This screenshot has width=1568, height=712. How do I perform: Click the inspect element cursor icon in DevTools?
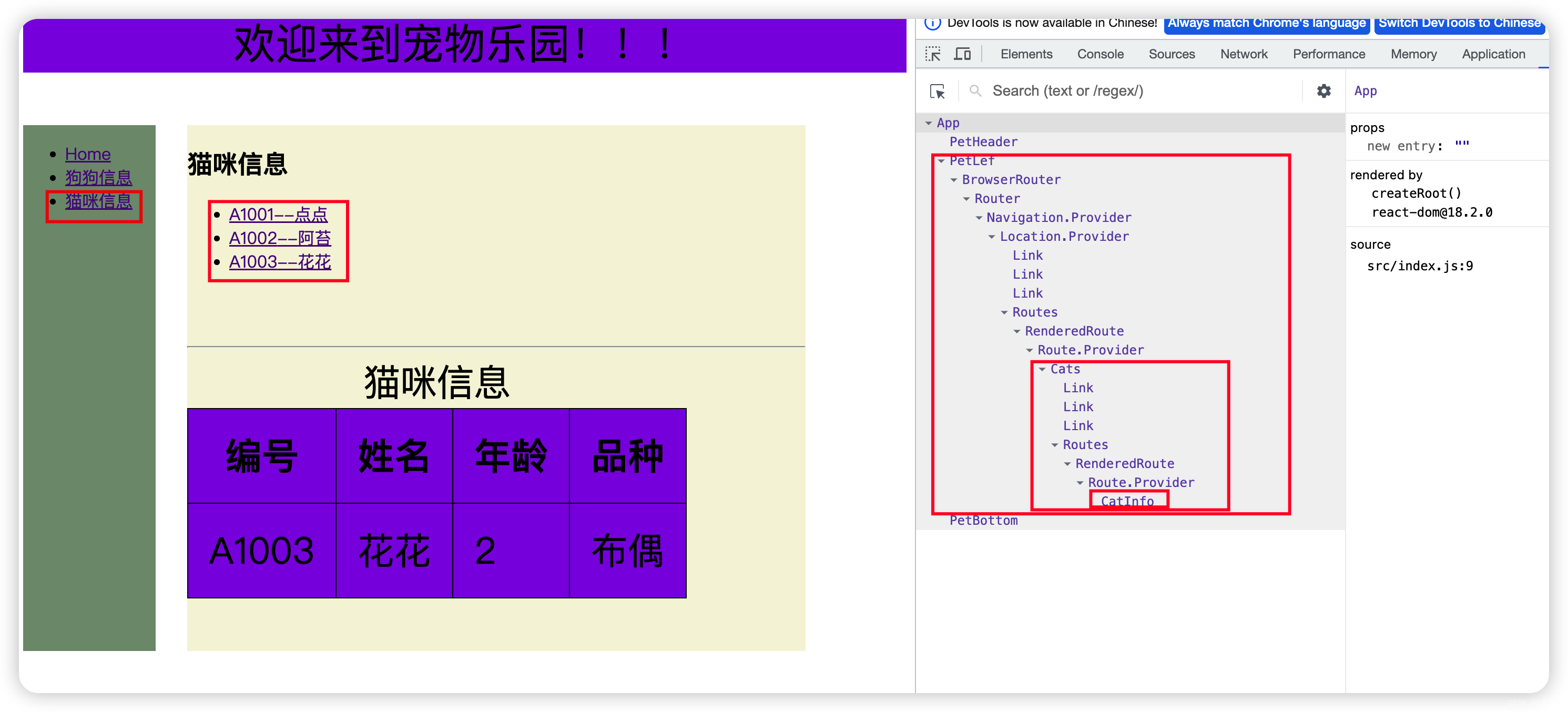pyautogui.click(x=933, y=54)
